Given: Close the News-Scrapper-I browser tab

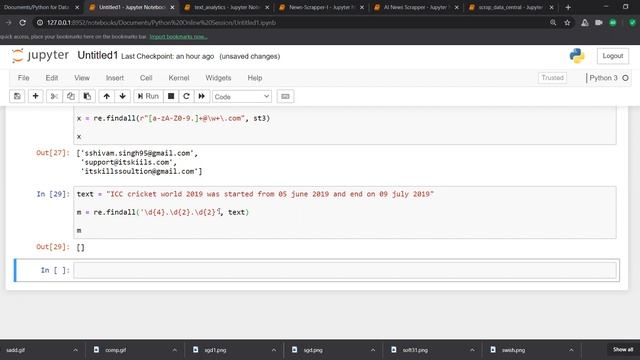Looking at the screenshot, I should click(362, 7).
